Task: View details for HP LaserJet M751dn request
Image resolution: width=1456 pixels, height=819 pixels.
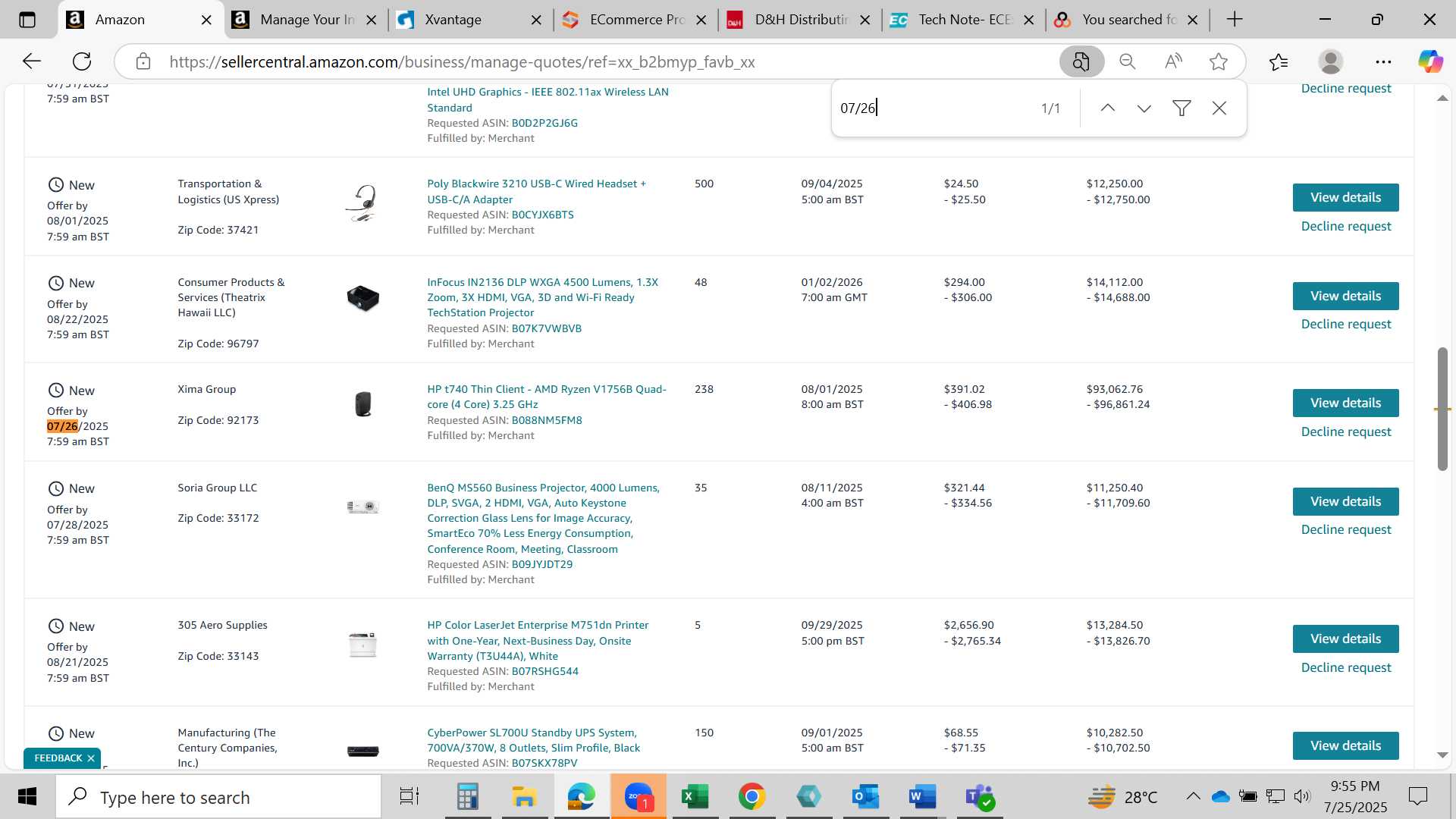Action: click(1345, 639)
